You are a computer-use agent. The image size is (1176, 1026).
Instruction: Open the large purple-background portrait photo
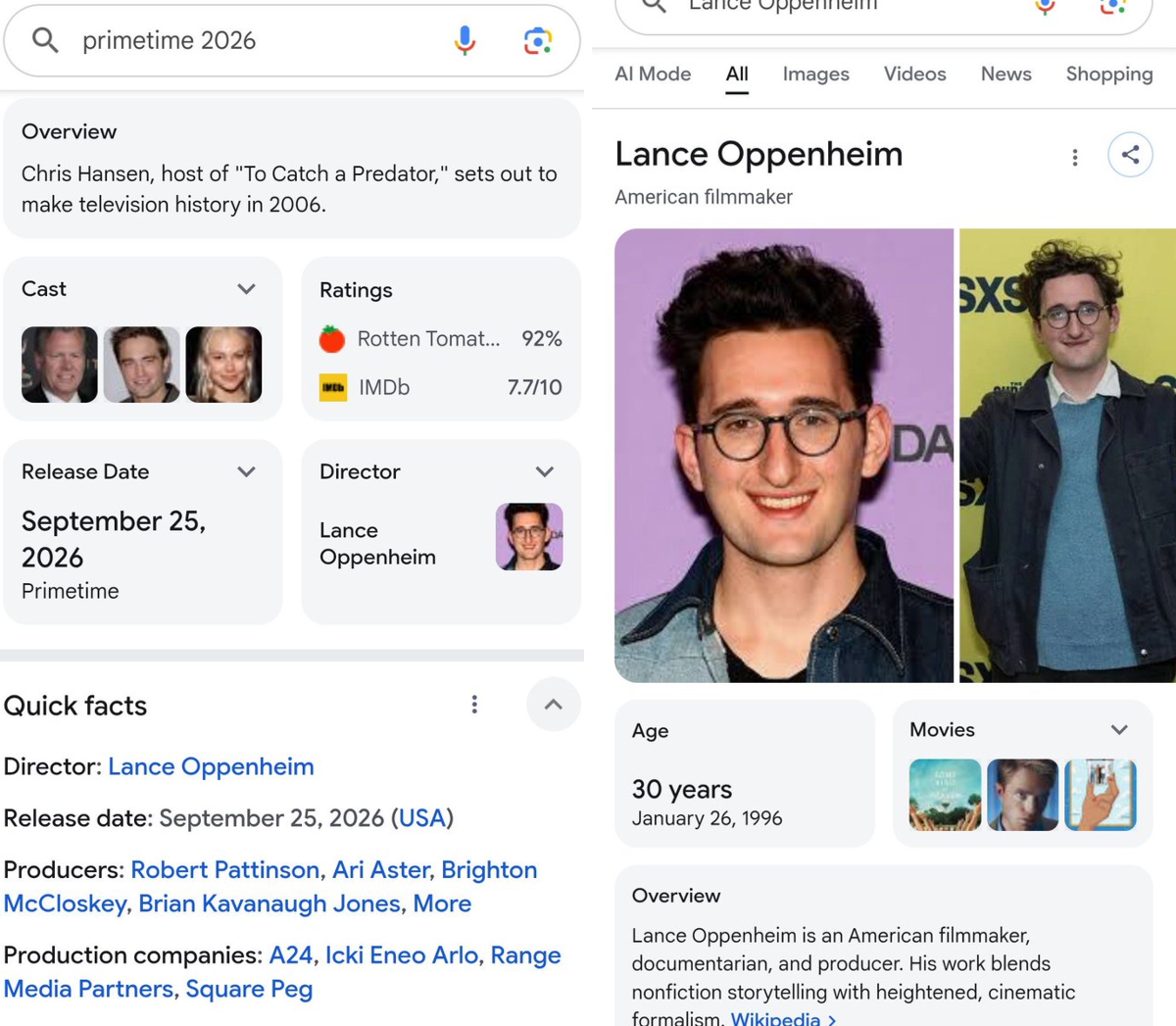tap(784, 456)
